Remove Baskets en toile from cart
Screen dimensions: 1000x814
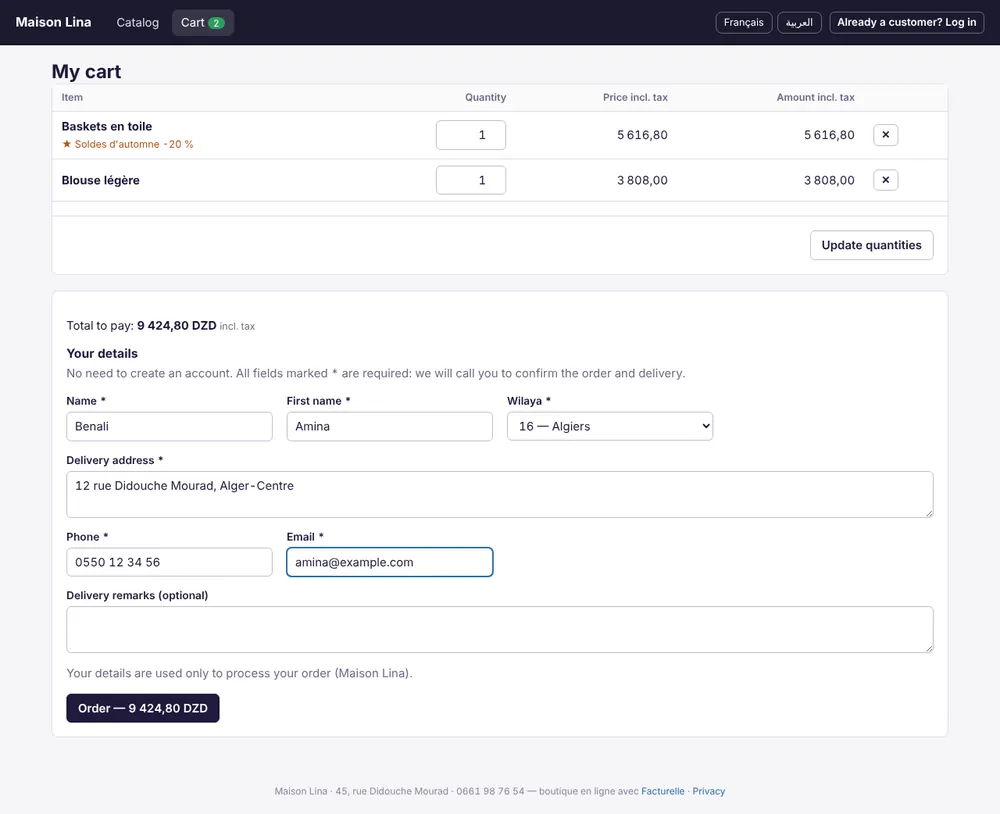(x=885, y=135)
